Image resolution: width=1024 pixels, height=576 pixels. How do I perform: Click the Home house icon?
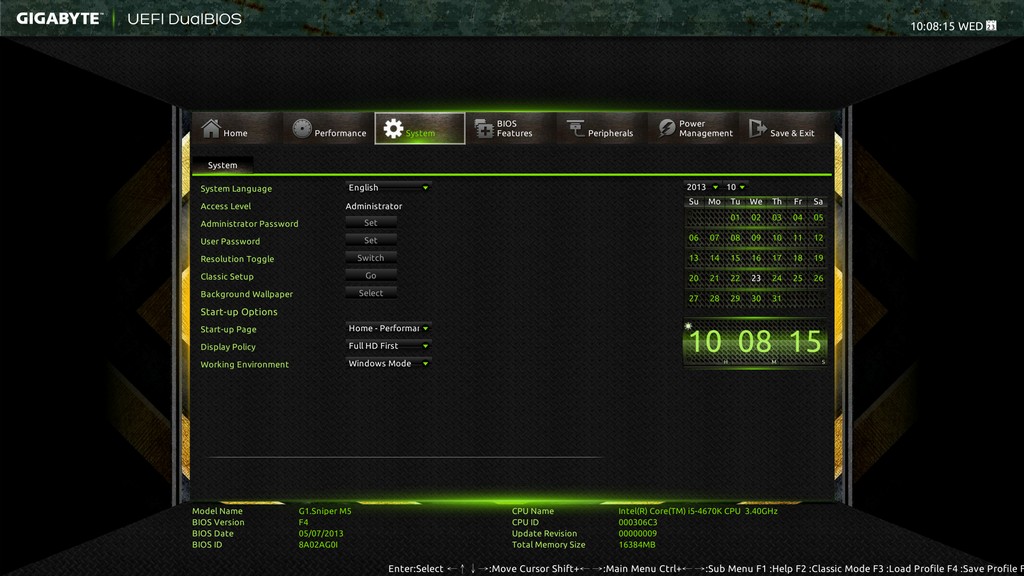pos(210,128)
